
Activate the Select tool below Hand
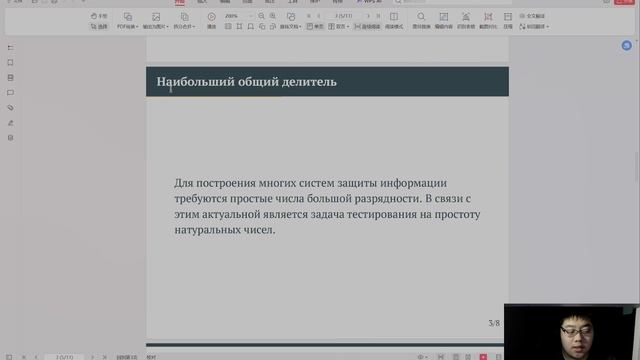point(99,27)
